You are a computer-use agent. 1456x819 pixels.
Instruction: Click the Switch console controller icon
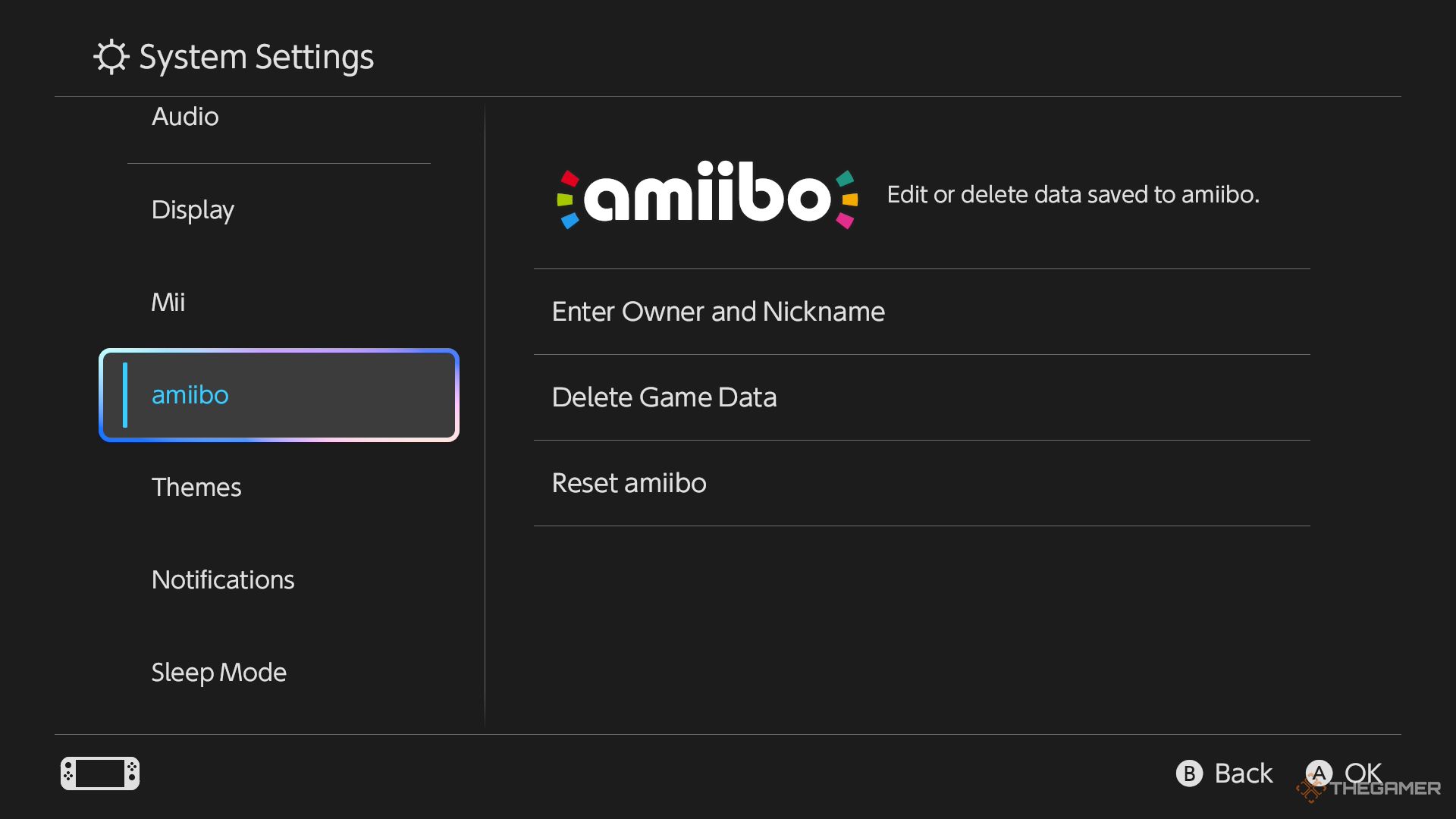click(100, 773)
